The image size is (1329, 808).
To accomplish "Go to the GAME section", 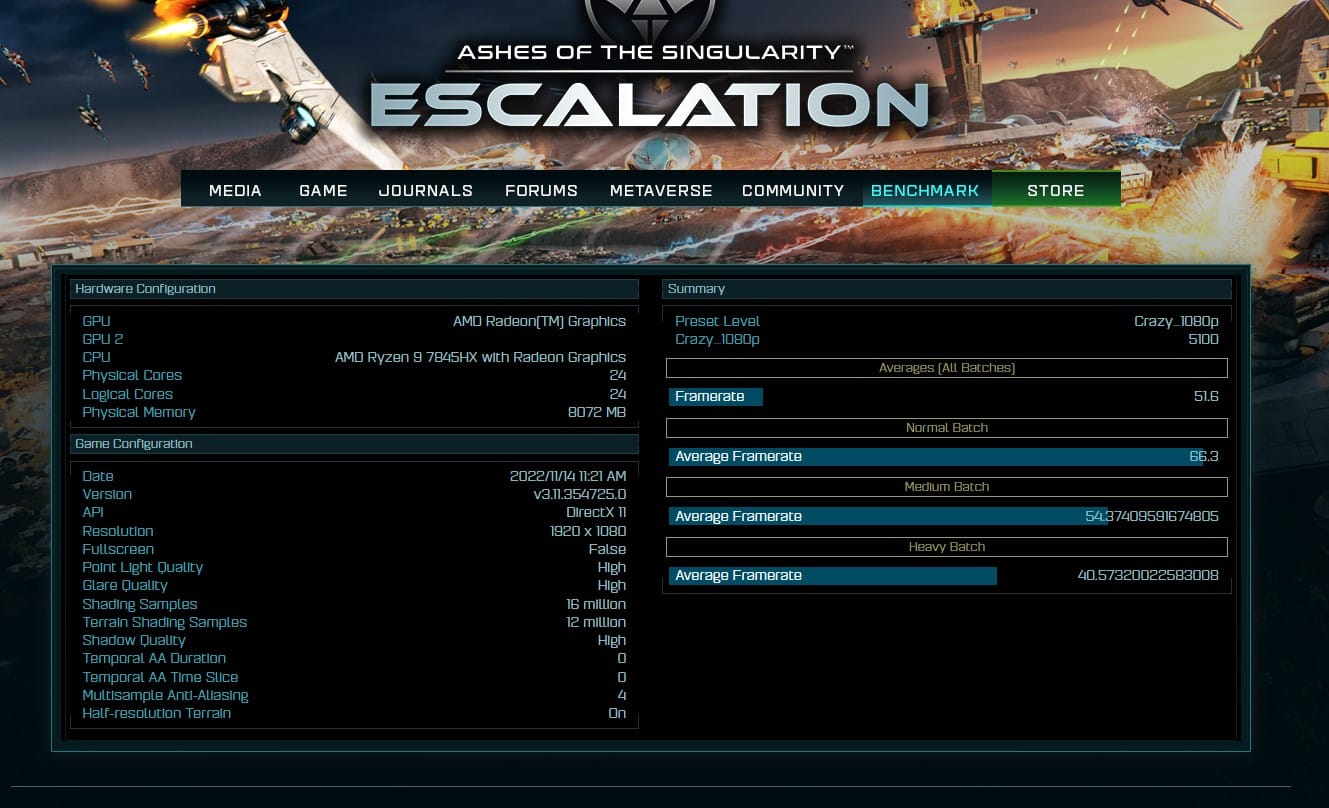I will click(x=323, y=190).
